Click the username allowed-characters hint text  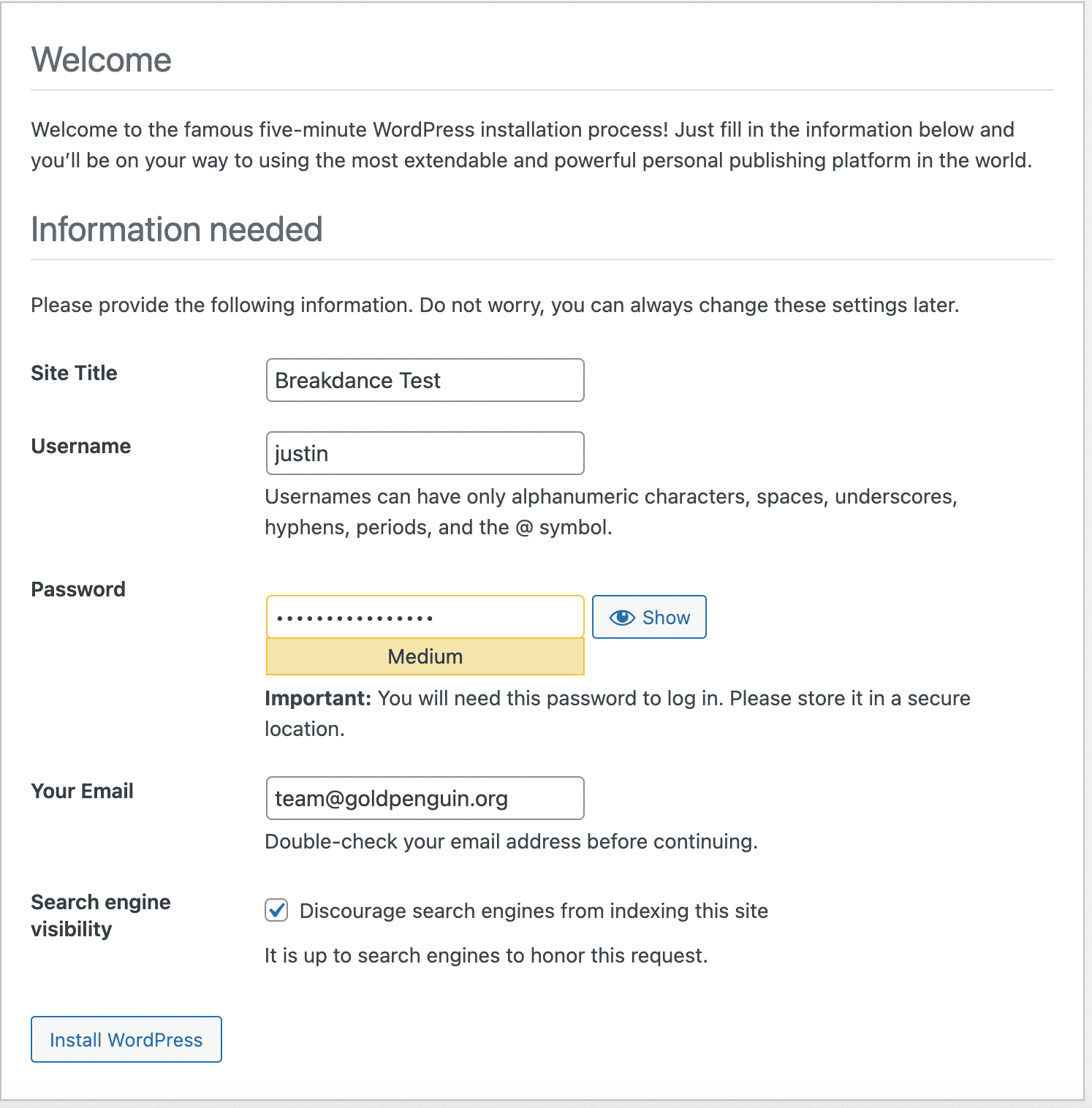(610, 512)
